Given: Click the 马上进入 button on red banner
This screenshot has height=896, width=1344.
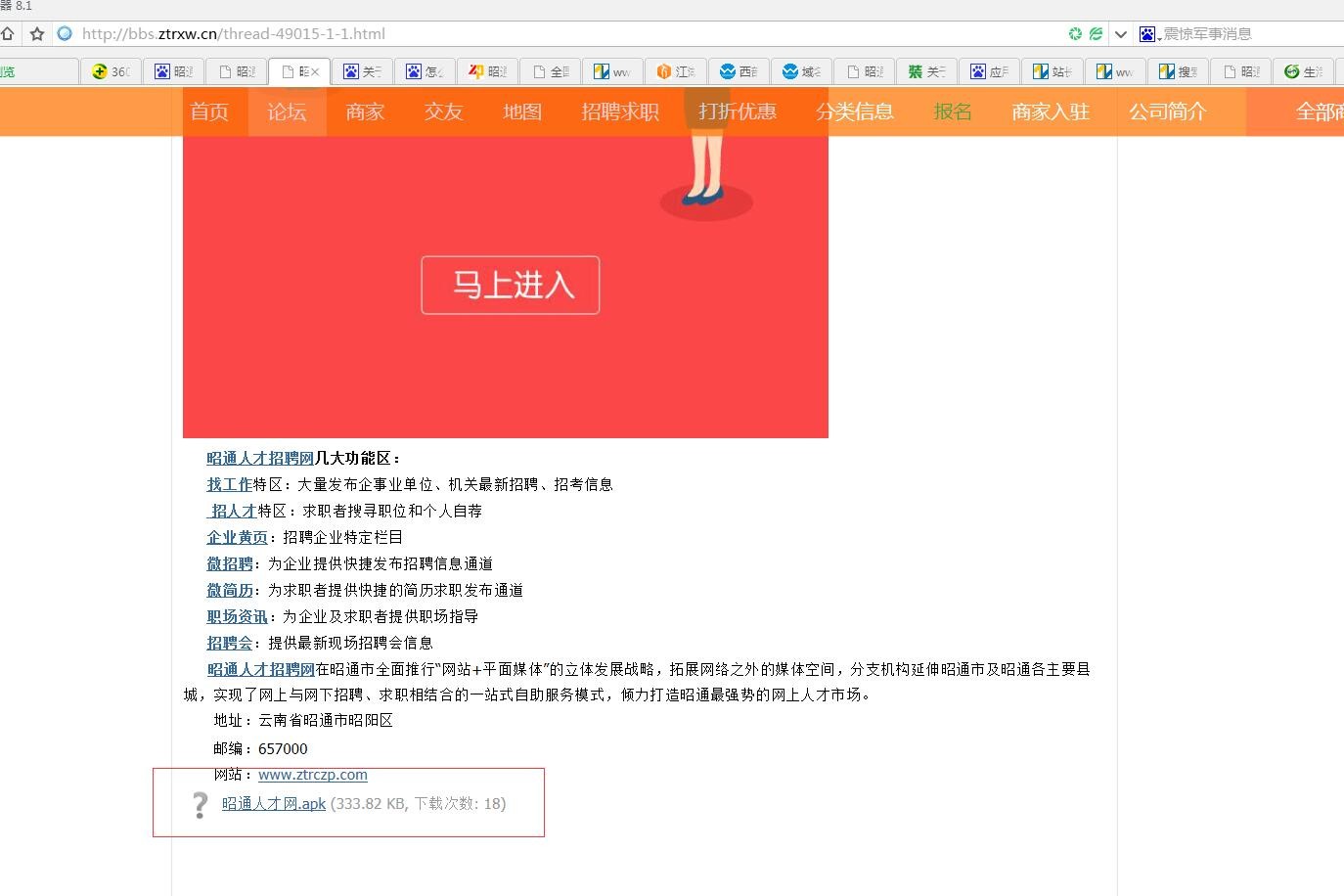Looking at the screenshot, I should pyautogui.click(x=511, y=285).
